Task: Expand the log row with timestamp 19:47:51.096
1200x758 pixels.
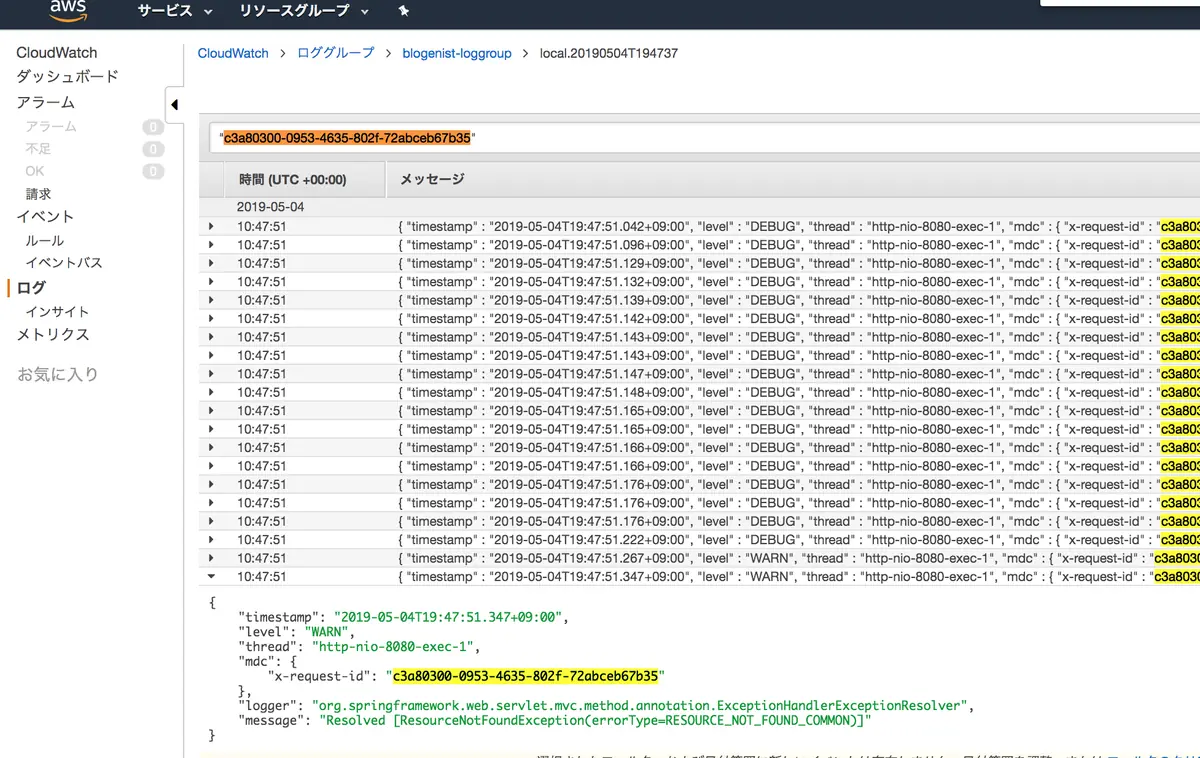Action: [211, 245]
